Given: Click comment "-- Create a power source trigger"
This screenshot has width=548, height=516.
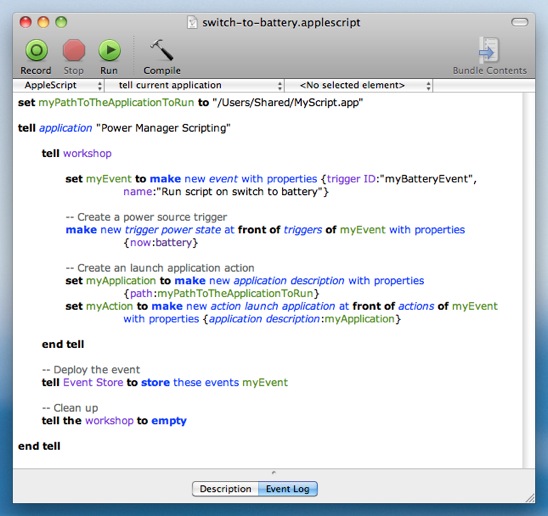Looking at the screenshot, I should 146,217.
